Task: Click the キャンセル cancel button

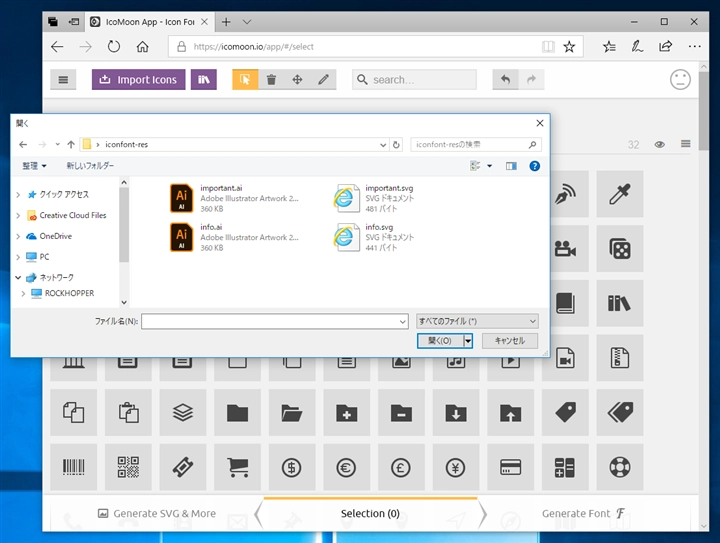Action: coord(510,341)
